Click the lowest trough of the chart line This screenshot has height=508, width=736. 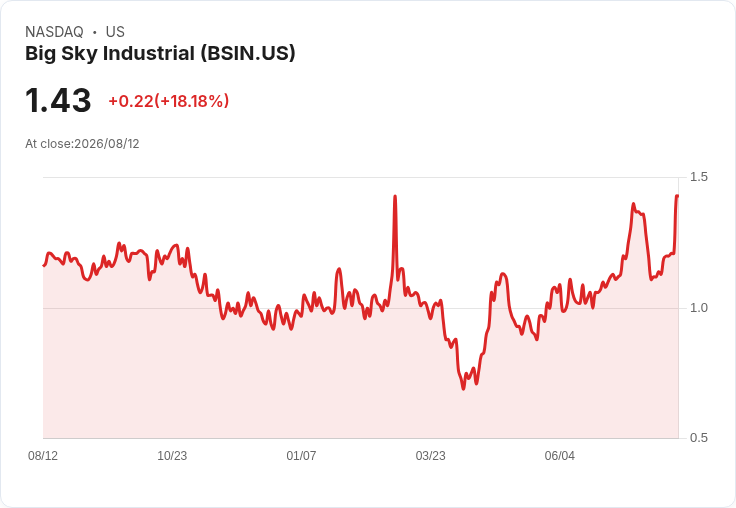click(463, 388)
